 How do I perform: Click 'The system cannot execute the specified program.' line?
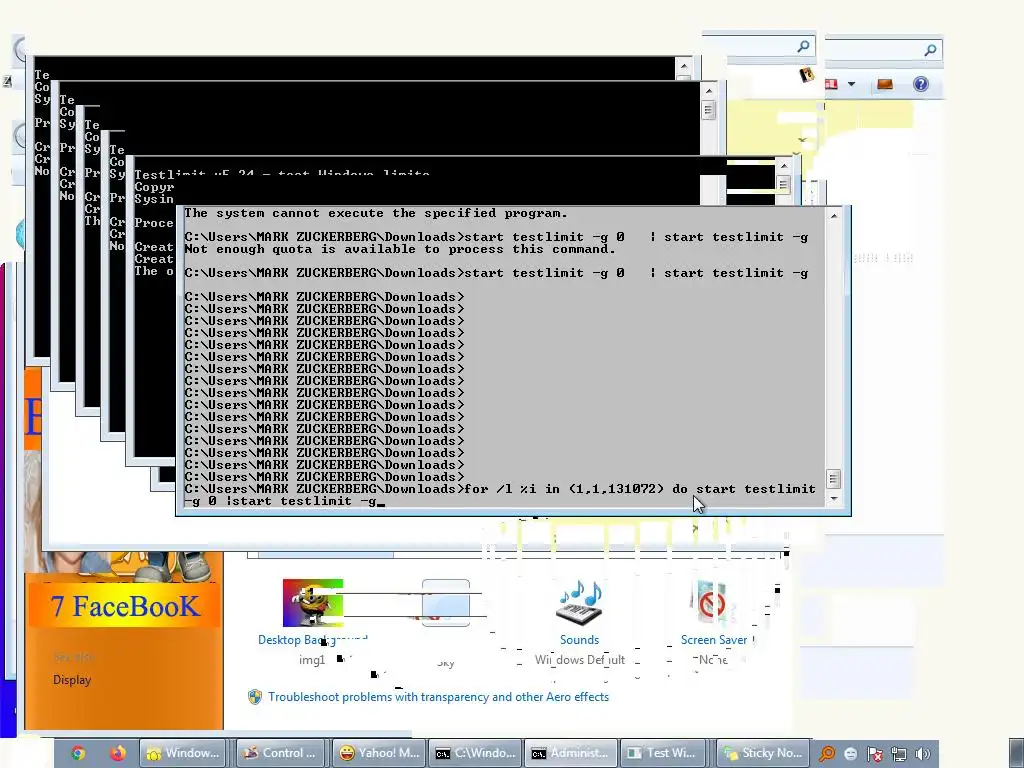click(376, 213)
